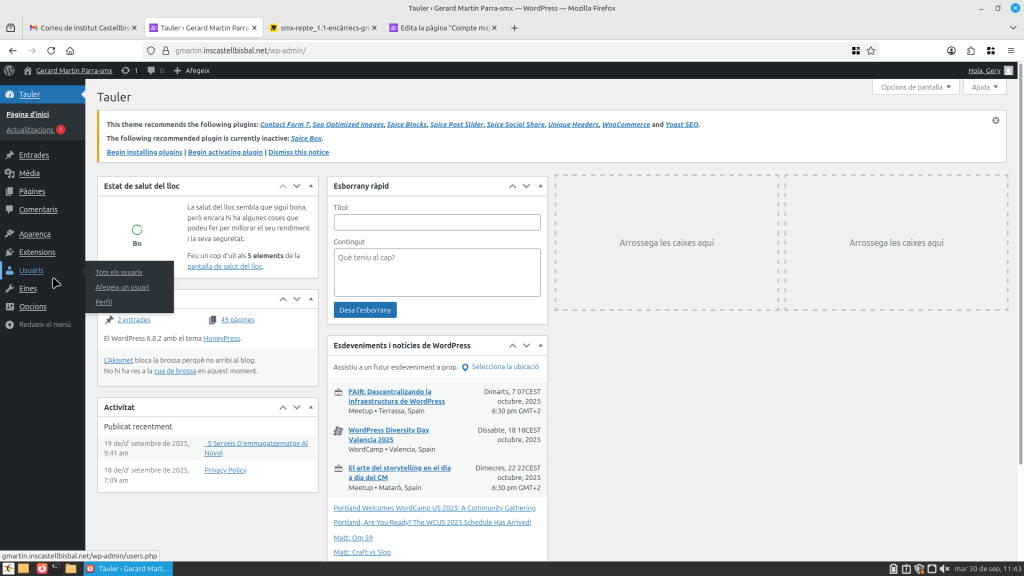Open Firefox extensions puzzle icon
Viewport: 1024px width, 576px height.
(970, 50)
